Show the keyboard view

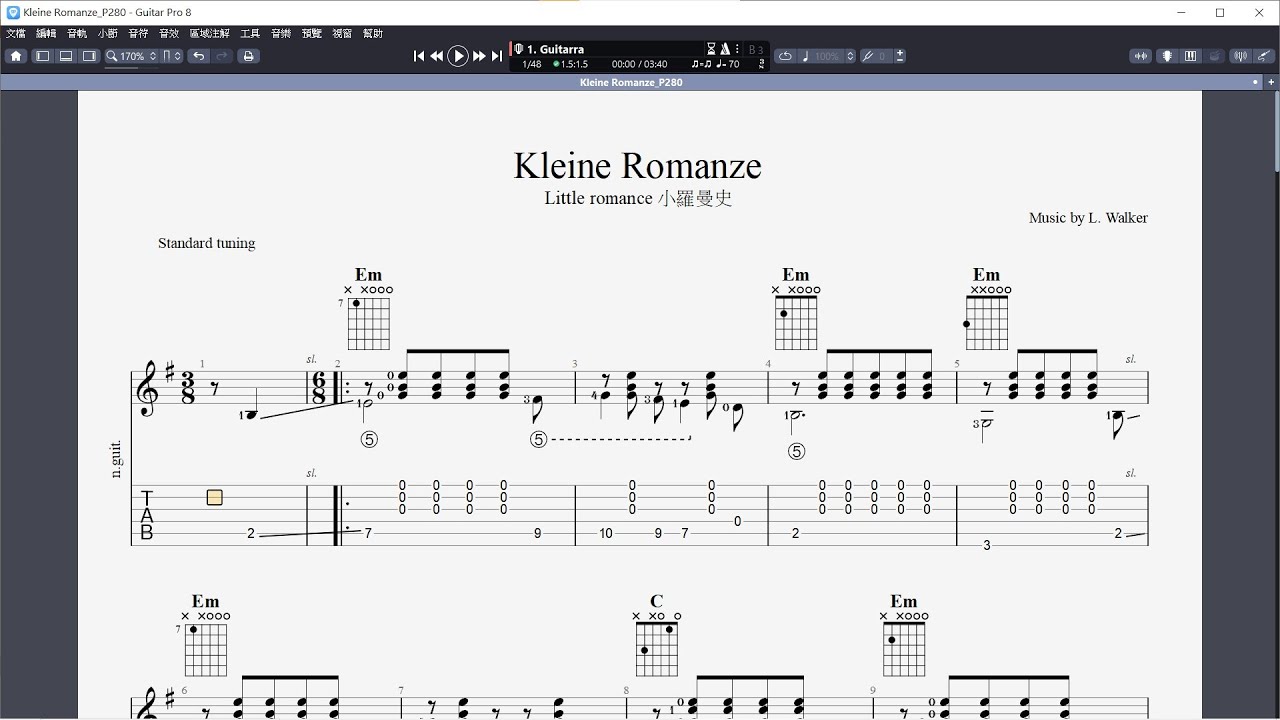pyautogui.click(x=1190, y=56)
